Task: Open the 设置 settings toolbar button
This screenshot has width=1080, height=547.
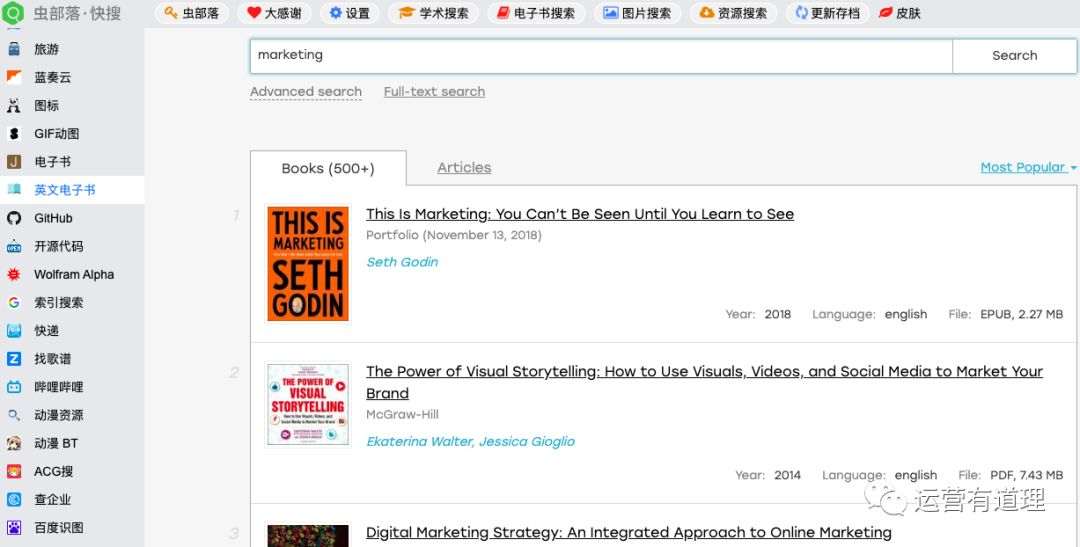Action: [x=349, y=13]
